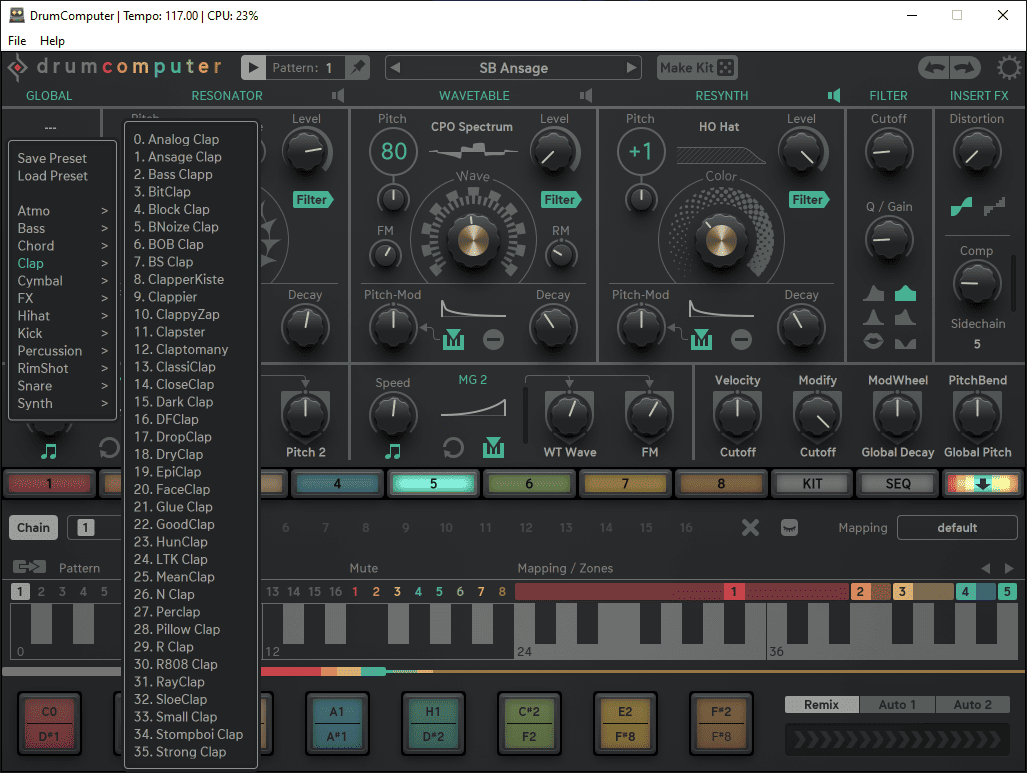Mute the Resonator engine speaker icon
Image resolution: width=1027 pixels, height=773 pixels.
point(338,96)
